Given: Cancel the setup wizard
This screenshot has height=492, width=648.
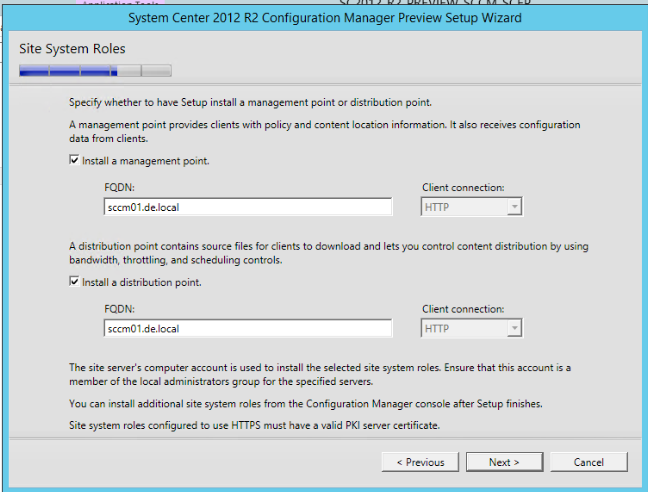Looking at the screenshot, I should (589, 462).
